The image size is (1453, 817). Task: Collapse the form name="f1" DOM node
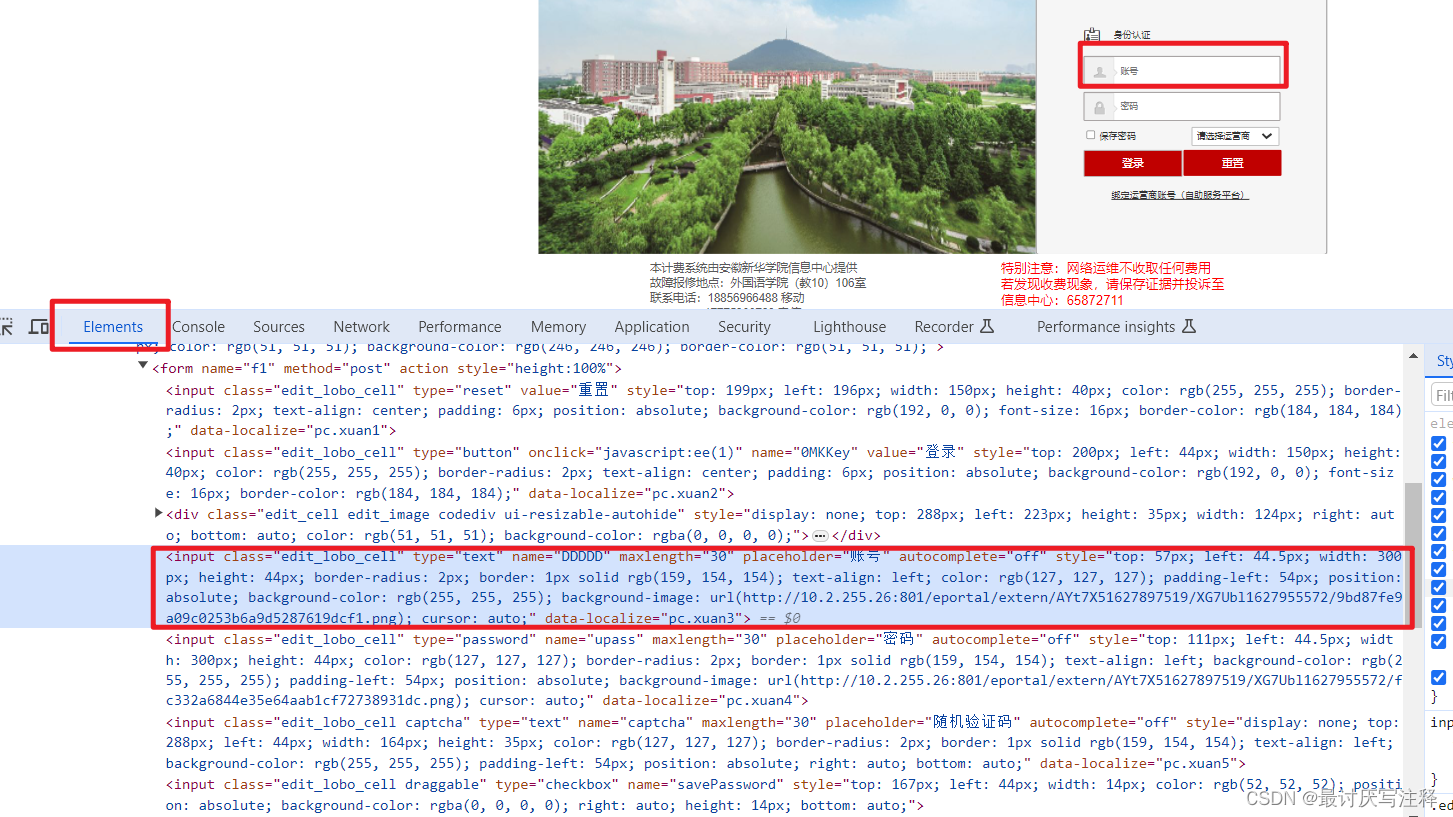tap(143, 367)
